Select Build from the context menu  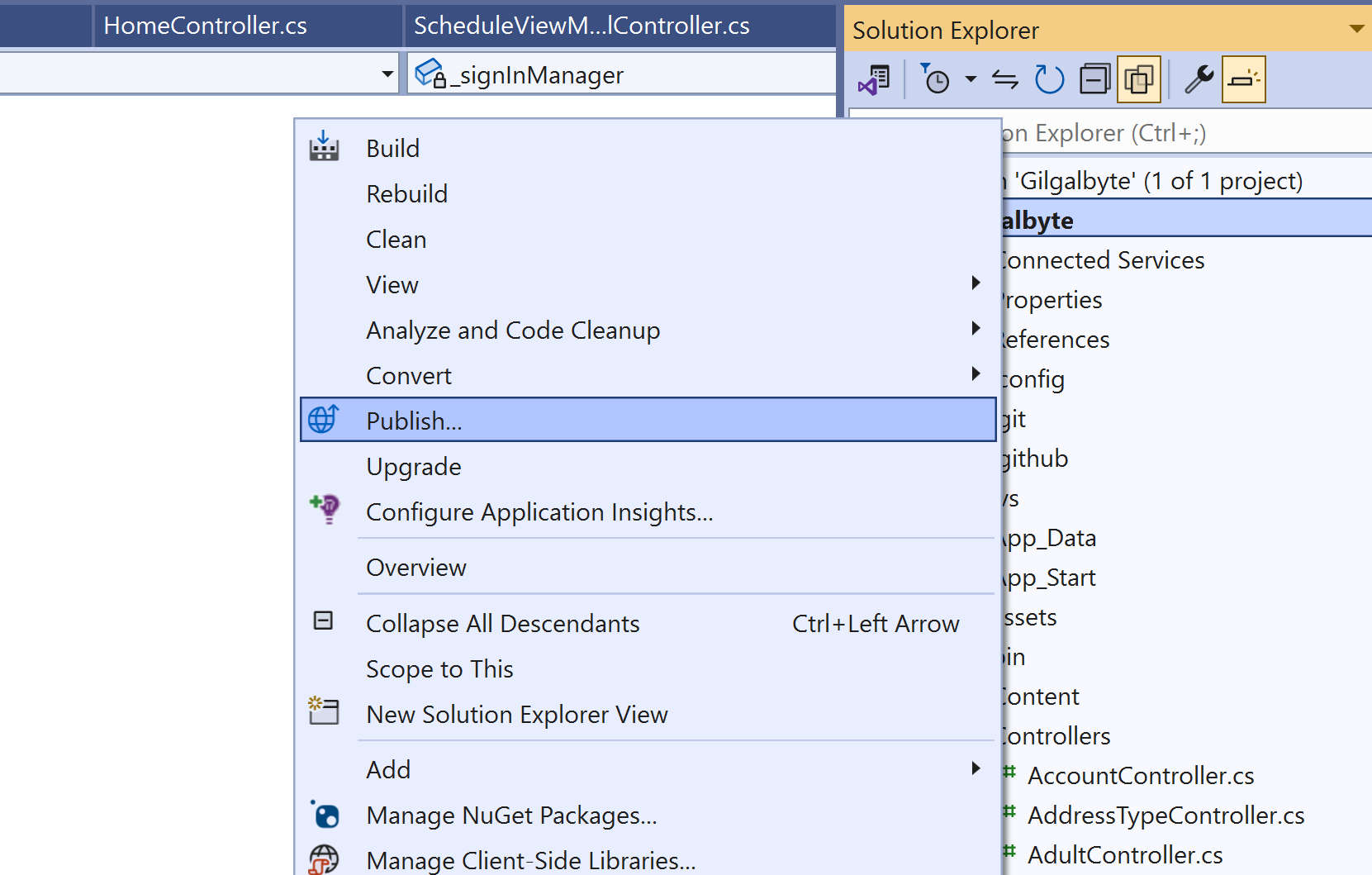click(x=648, y=148)
